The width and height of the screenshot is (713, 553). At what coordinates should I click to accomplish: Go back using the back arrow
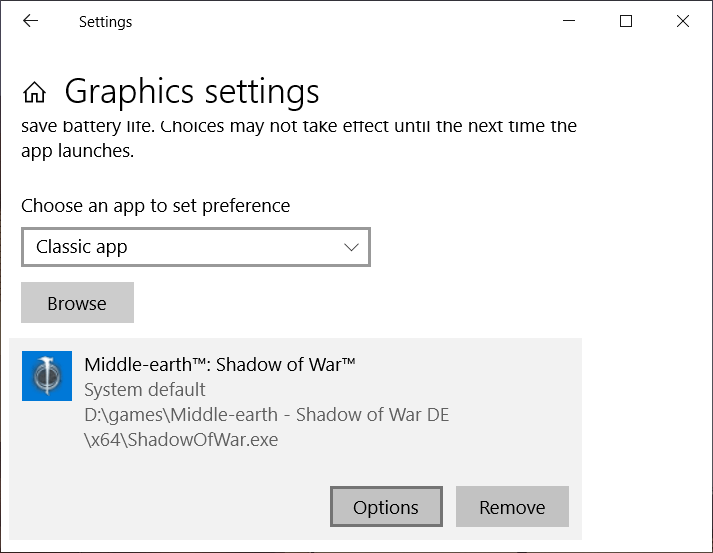(30, 21)
